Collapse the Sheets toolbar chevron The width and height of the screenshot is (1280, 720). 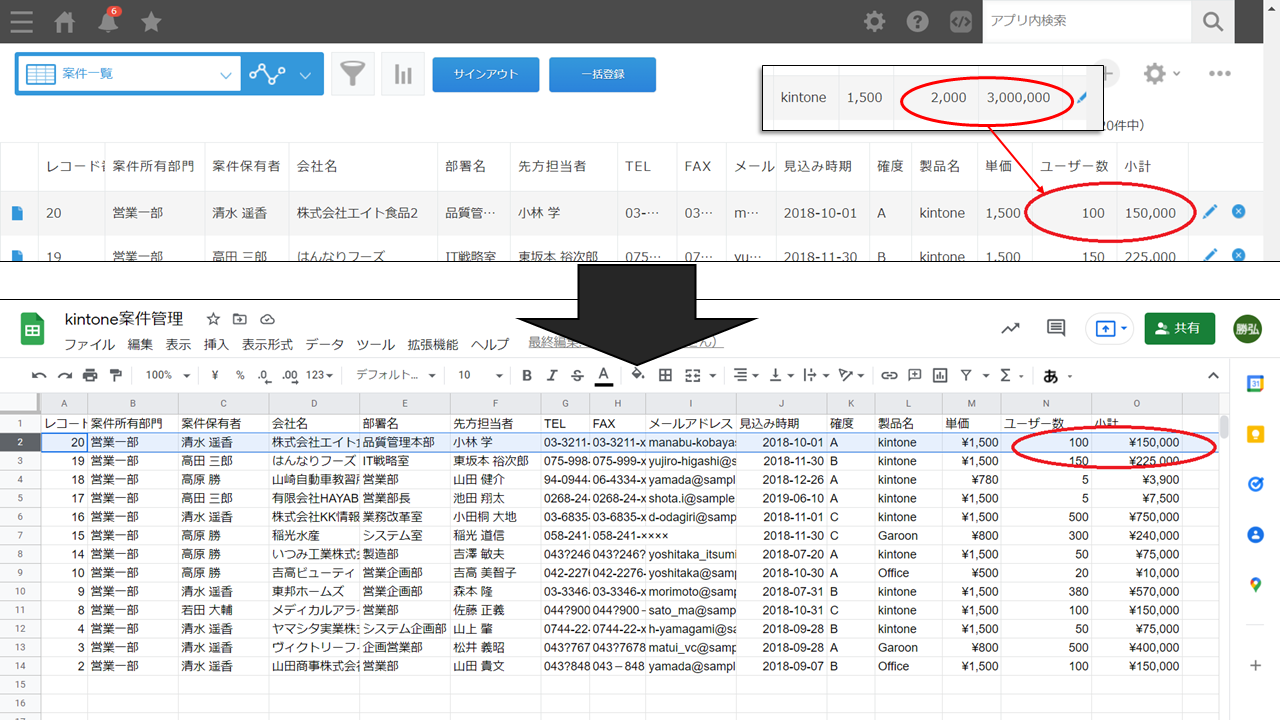1213,375
